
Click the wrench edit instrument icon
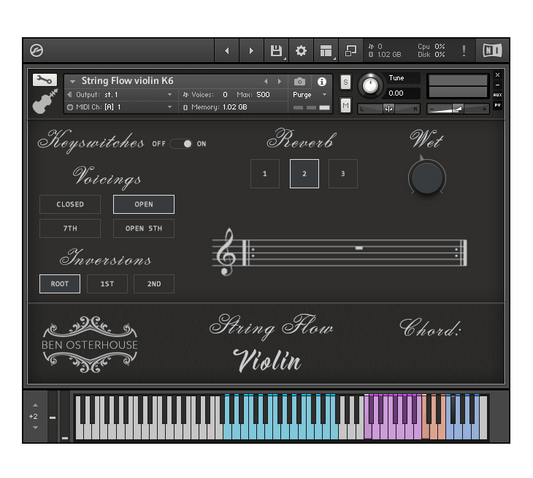pos(45,80)
